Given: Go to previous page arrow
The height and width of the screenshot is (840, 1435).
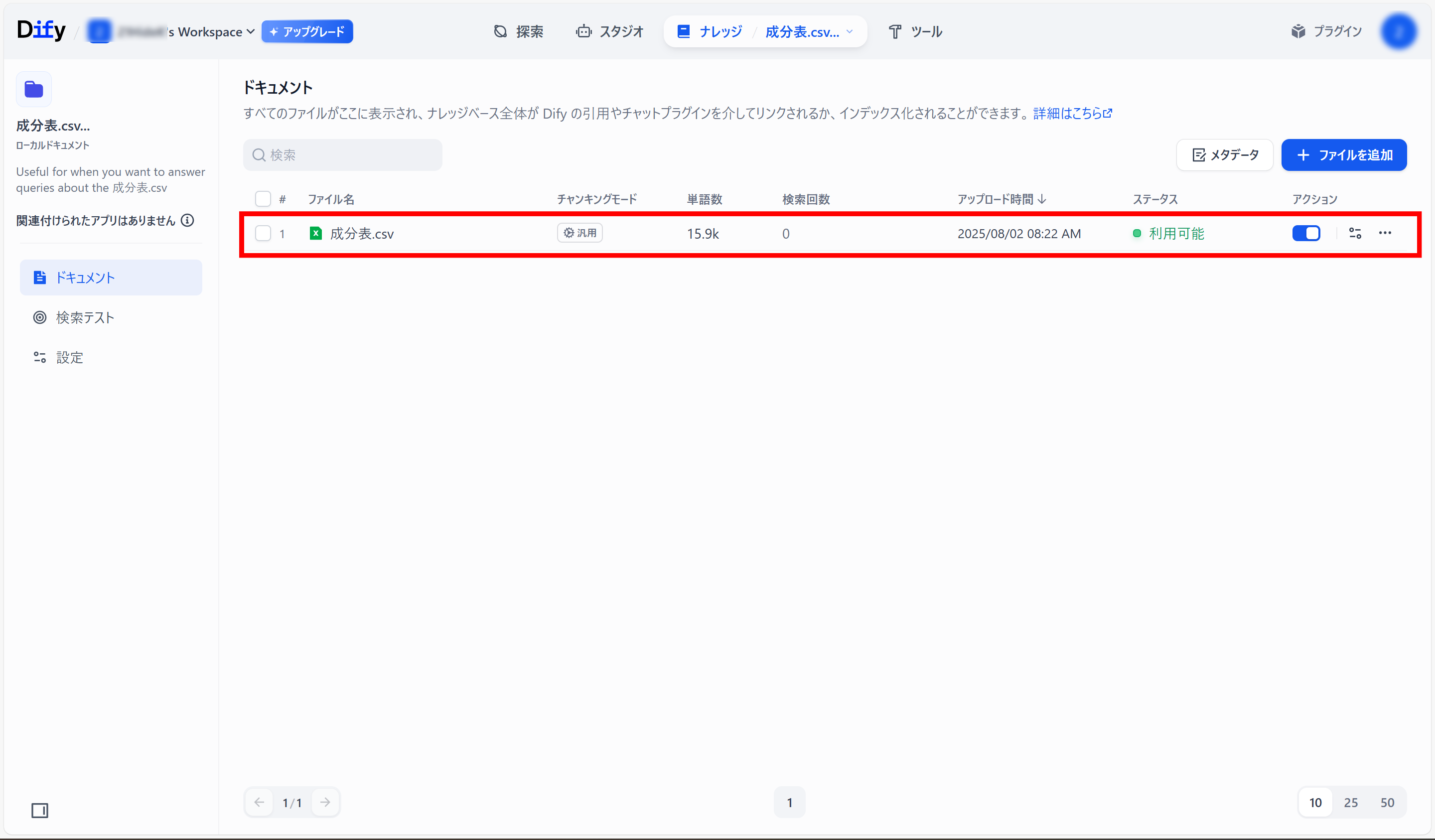Looking at the screenshot, I should pyautogui.click(x=260, y=803).
